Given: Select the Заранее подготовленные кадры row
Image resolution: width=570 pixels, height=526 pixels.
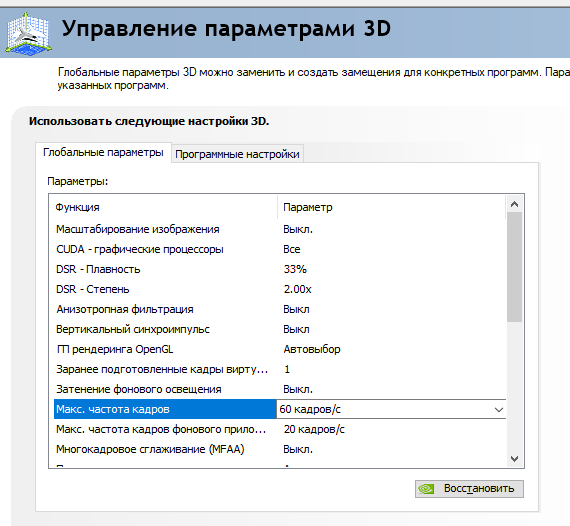Looking at the screenshot, I should 280,369.
